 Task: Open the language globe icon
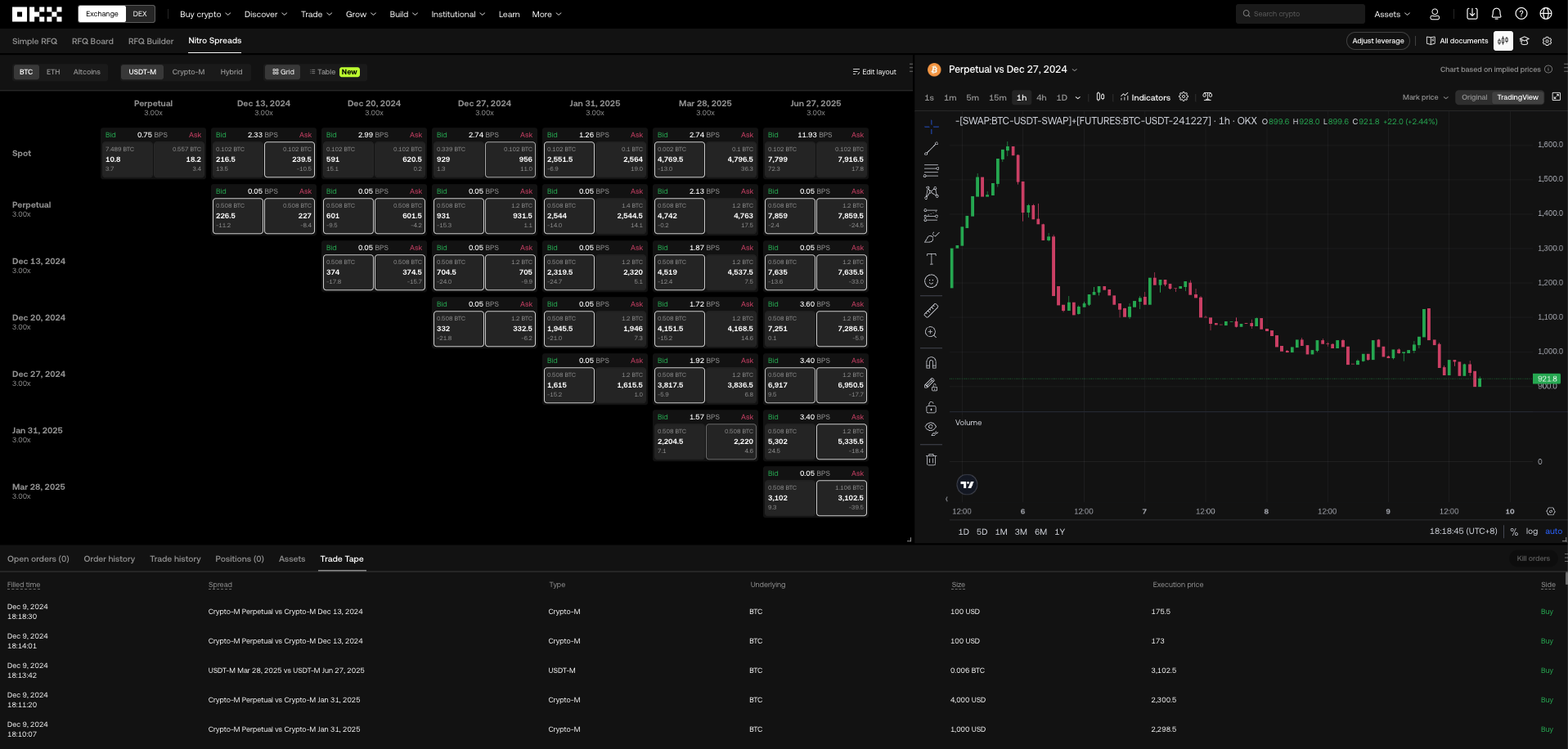[1546, 14]
